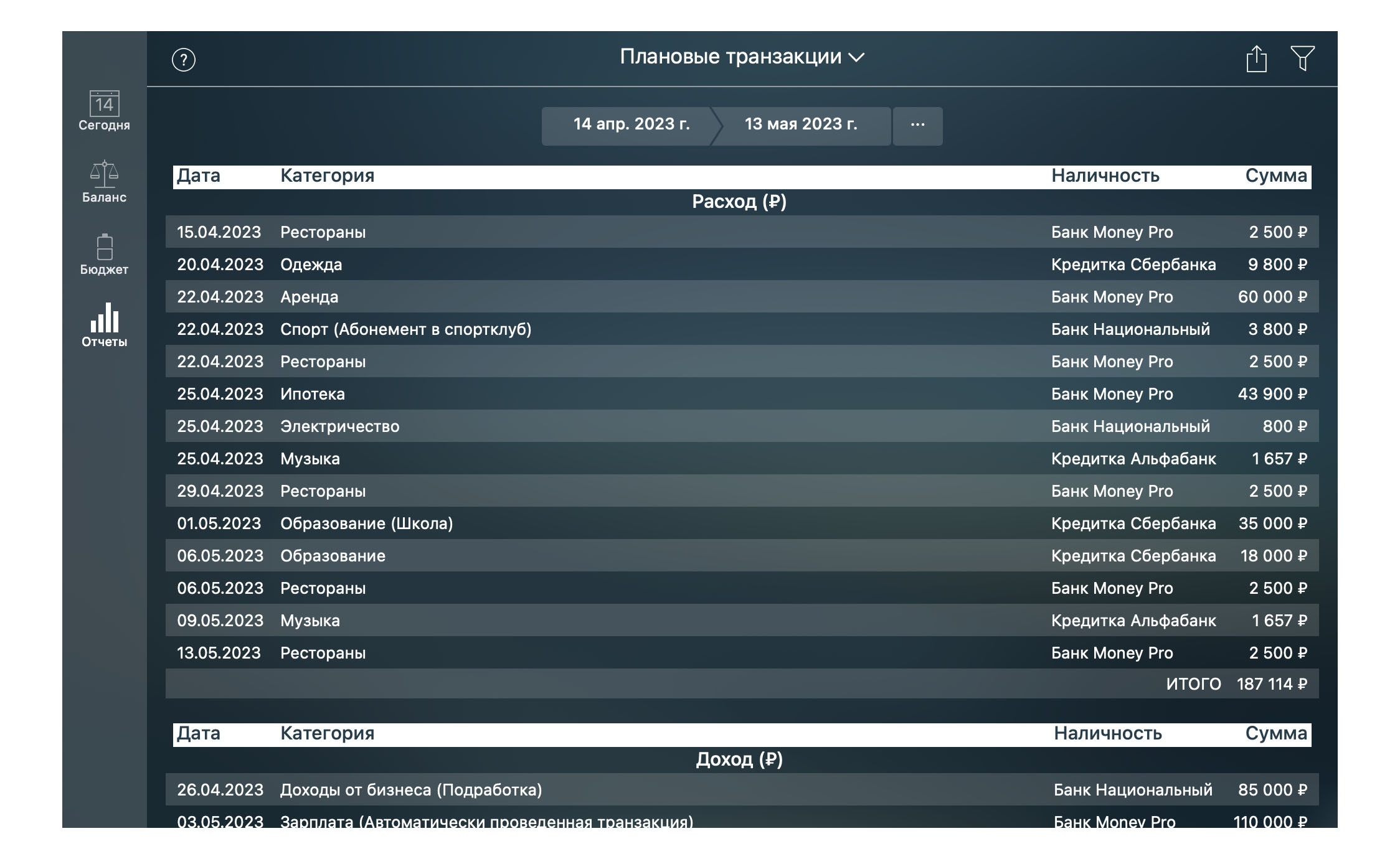Select end date 13 мая 2023 г.
Image resolution: width=1400 pixels, height=859 pixels.
pos(800,123)
